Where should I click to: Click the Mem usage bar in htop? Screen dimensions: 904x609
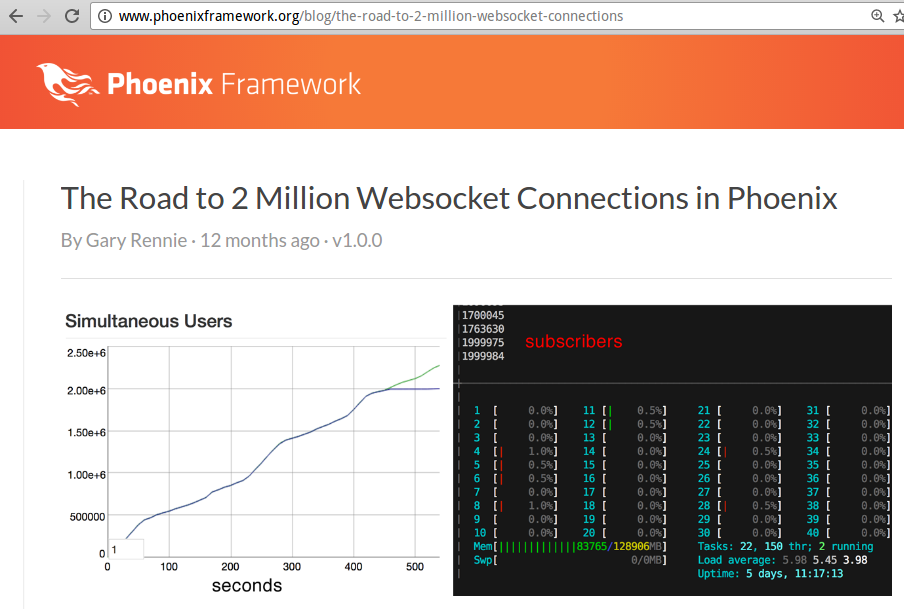pos(570,547)
